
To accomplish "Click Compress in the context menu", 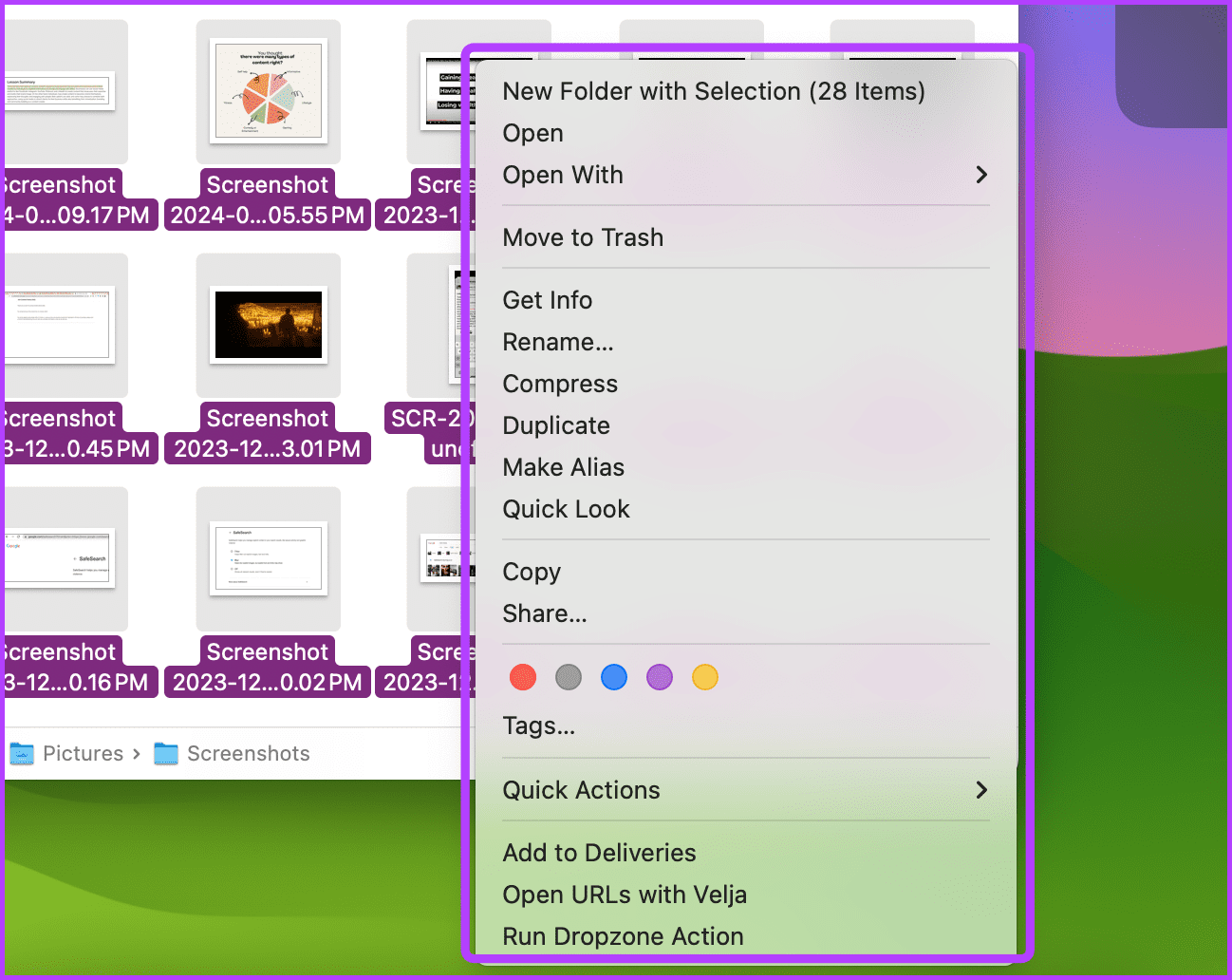I will click(x=560, y=384).
